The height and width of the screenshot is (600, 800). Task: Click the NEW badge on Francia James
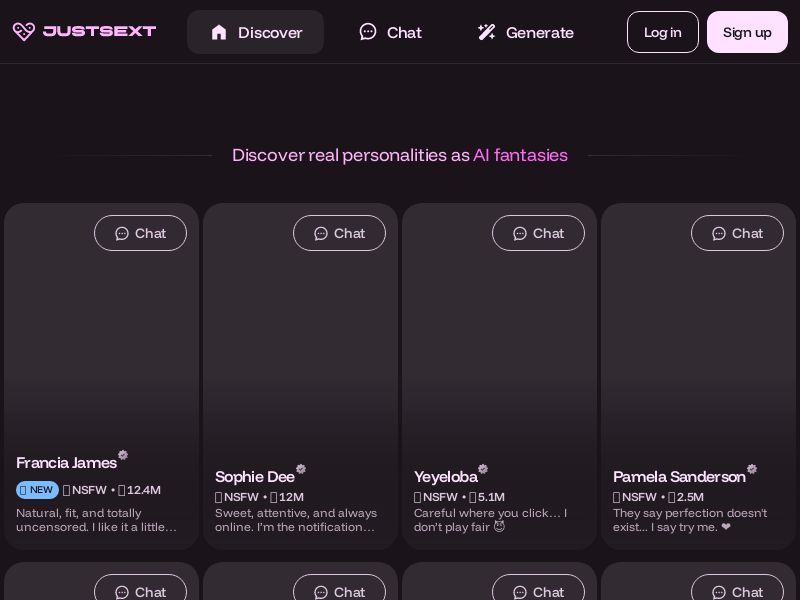click(37, 490)
